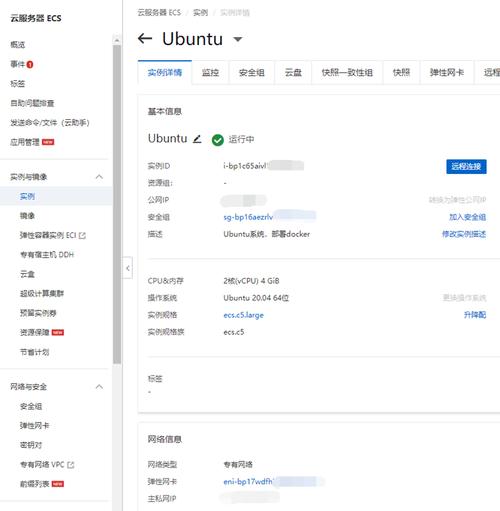Click the 升降配 link

(x=475, y=315)
